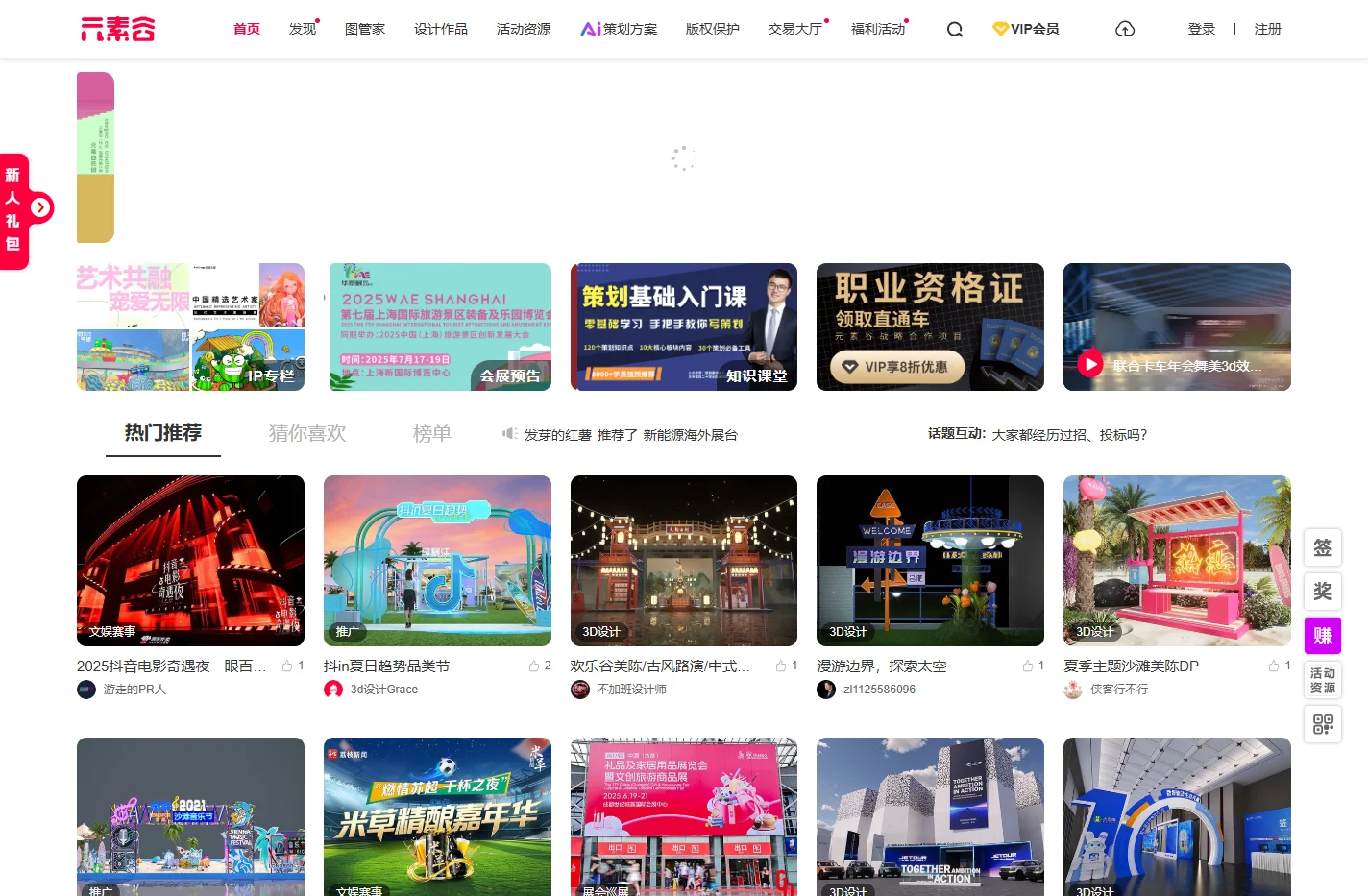This screenshot has height=896, width=1368.
Task: Open the VIP会员 diamond link
Action: click(x=1025, y=29)
